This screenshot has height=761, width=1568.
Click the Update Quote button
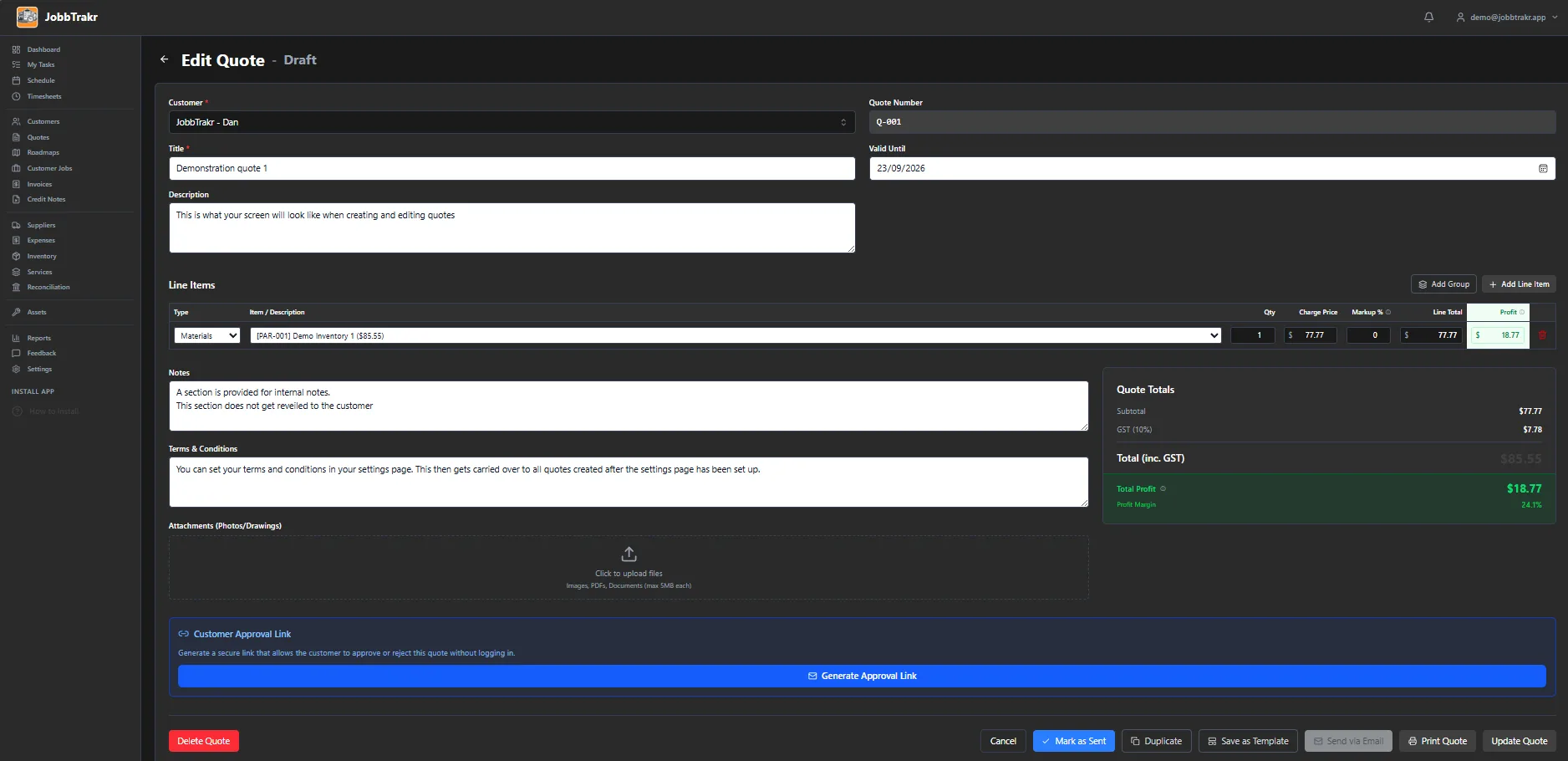pyautogui.click(x=1520, y=741)
